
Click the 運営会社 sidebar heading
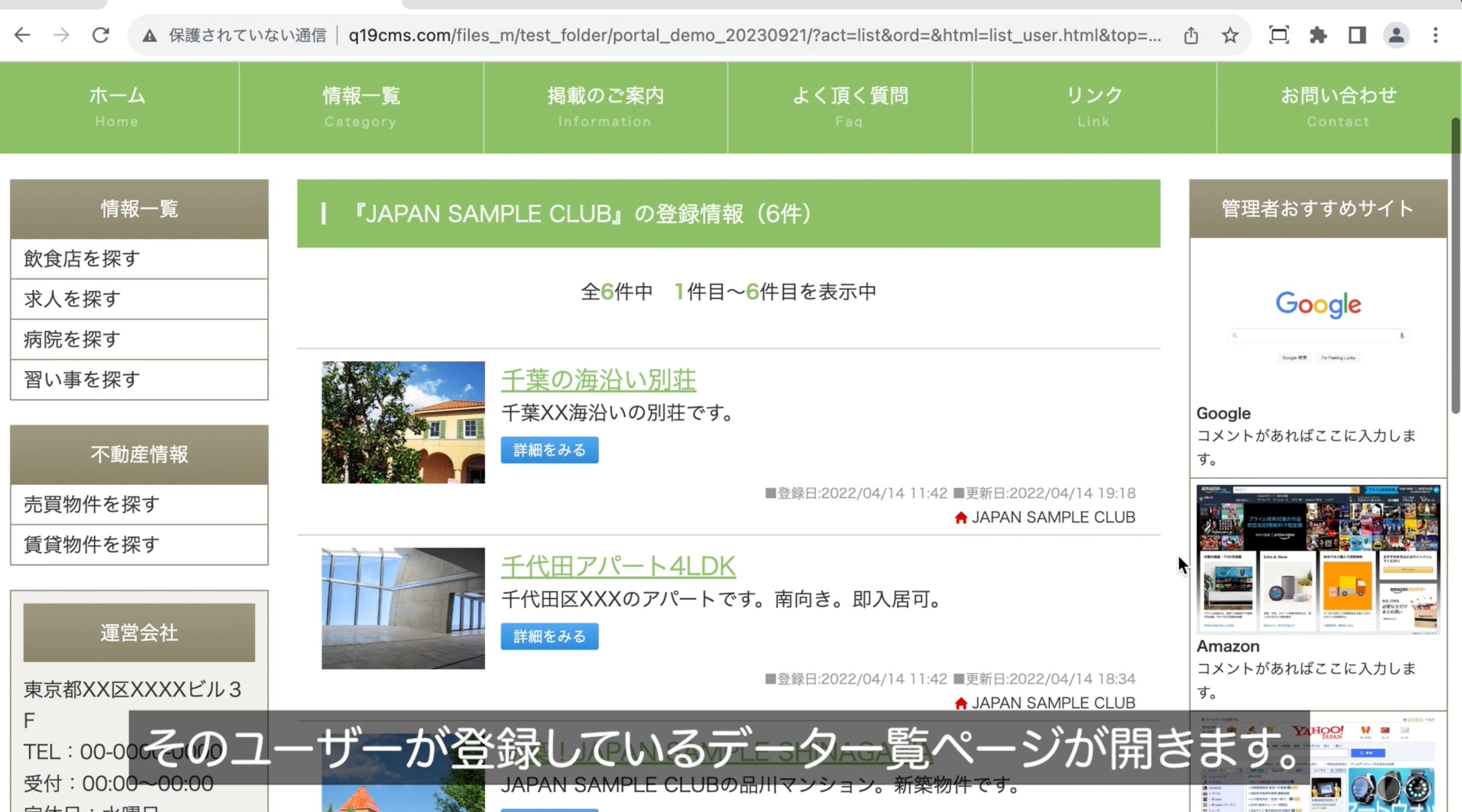(x=139, y=633)
